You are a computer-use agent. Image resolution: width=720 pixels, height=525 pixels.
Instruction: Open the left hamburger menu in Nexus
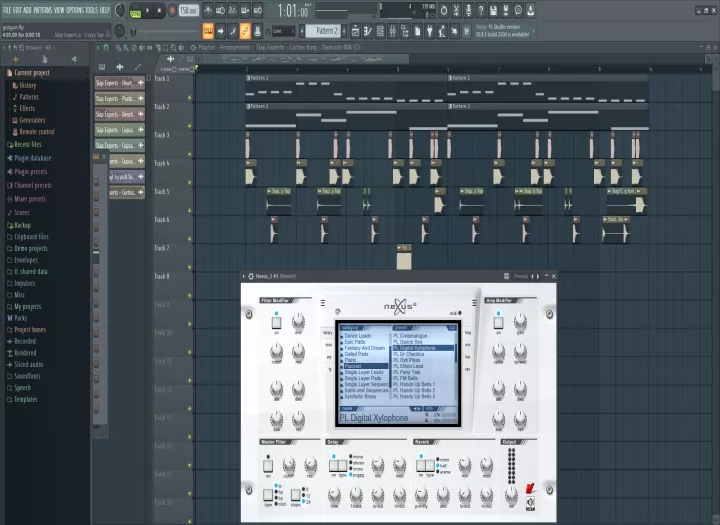pyautogui.click(x=323, y=303)
